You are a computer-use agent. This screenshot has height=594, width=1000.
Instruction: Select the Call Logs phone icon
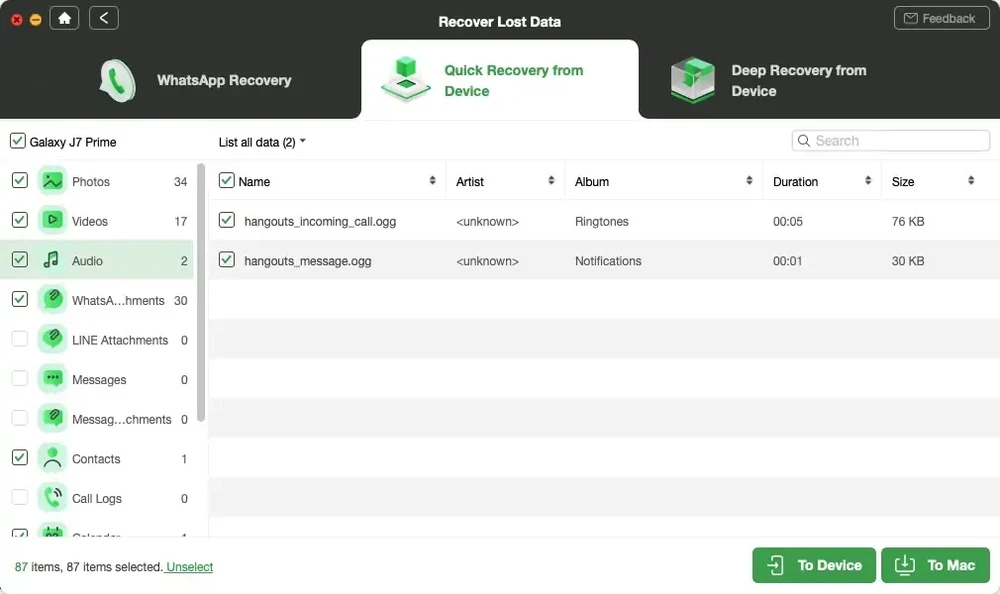[52, 498]
